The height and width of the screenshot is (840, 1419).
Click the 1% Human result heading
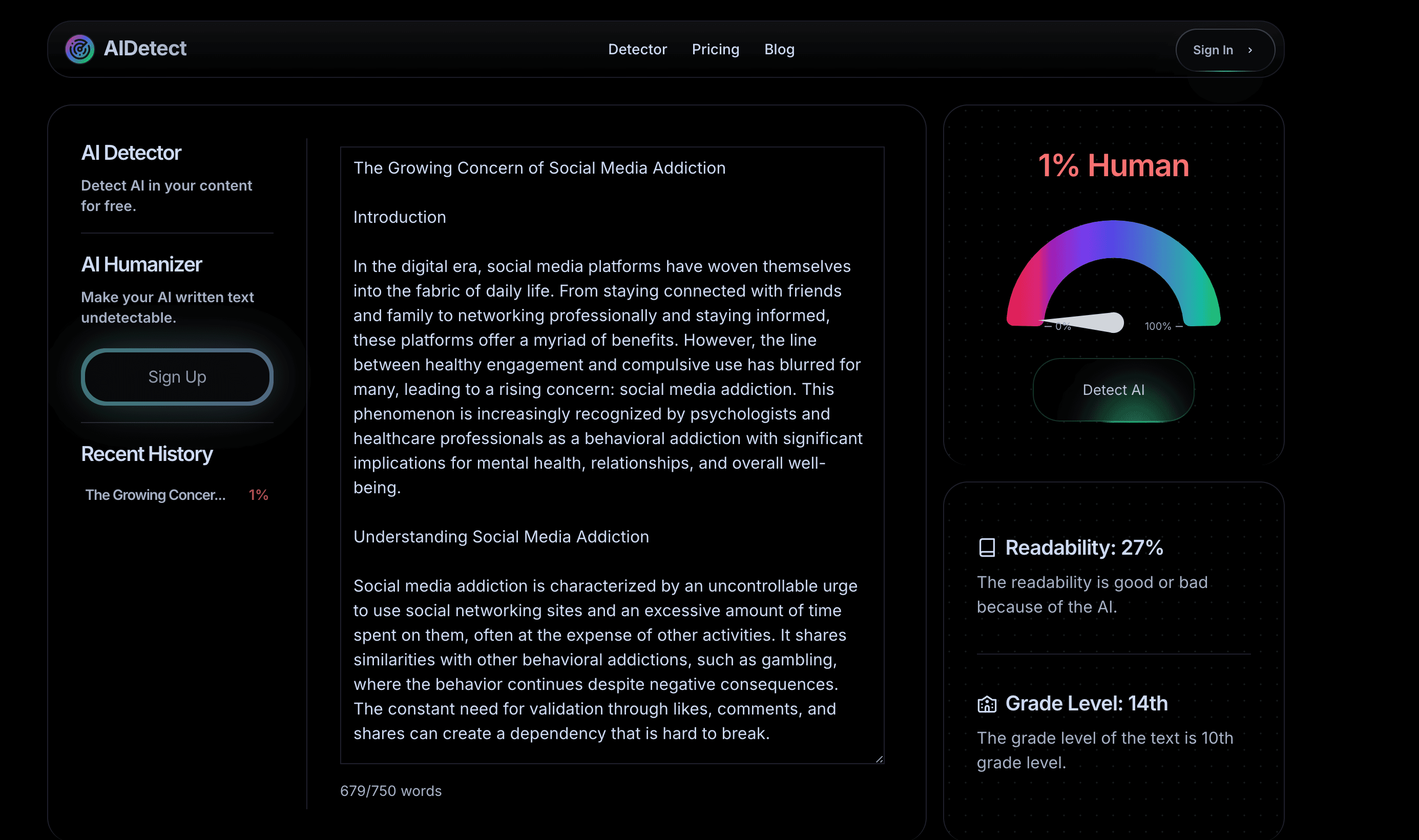coord(1113,166)
